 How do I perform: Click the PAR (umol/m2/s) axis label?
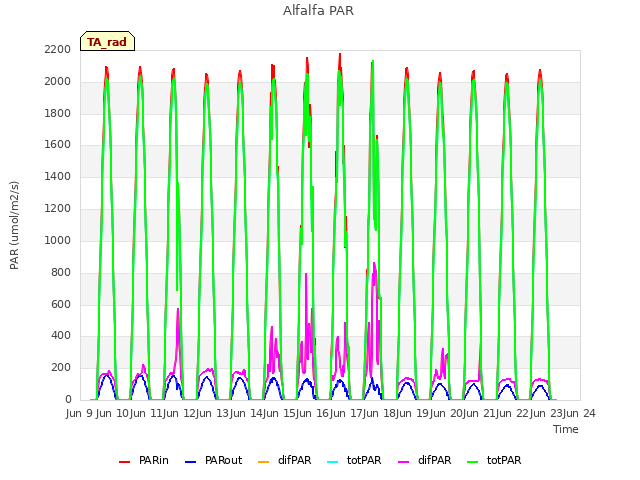tap(14, 225)
